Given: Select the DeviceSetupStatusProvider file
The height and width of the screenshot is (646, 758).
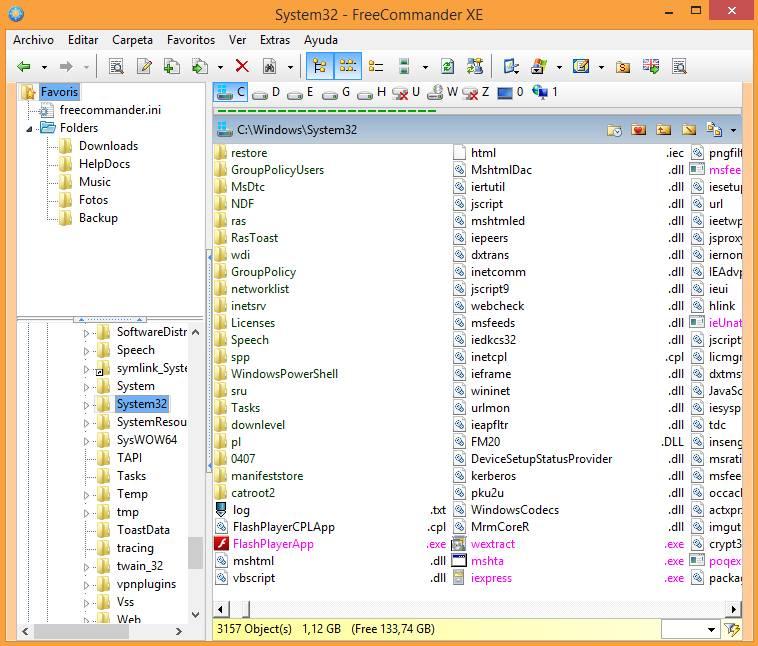Looking at the screenshot, I should (x=541, y=459).
